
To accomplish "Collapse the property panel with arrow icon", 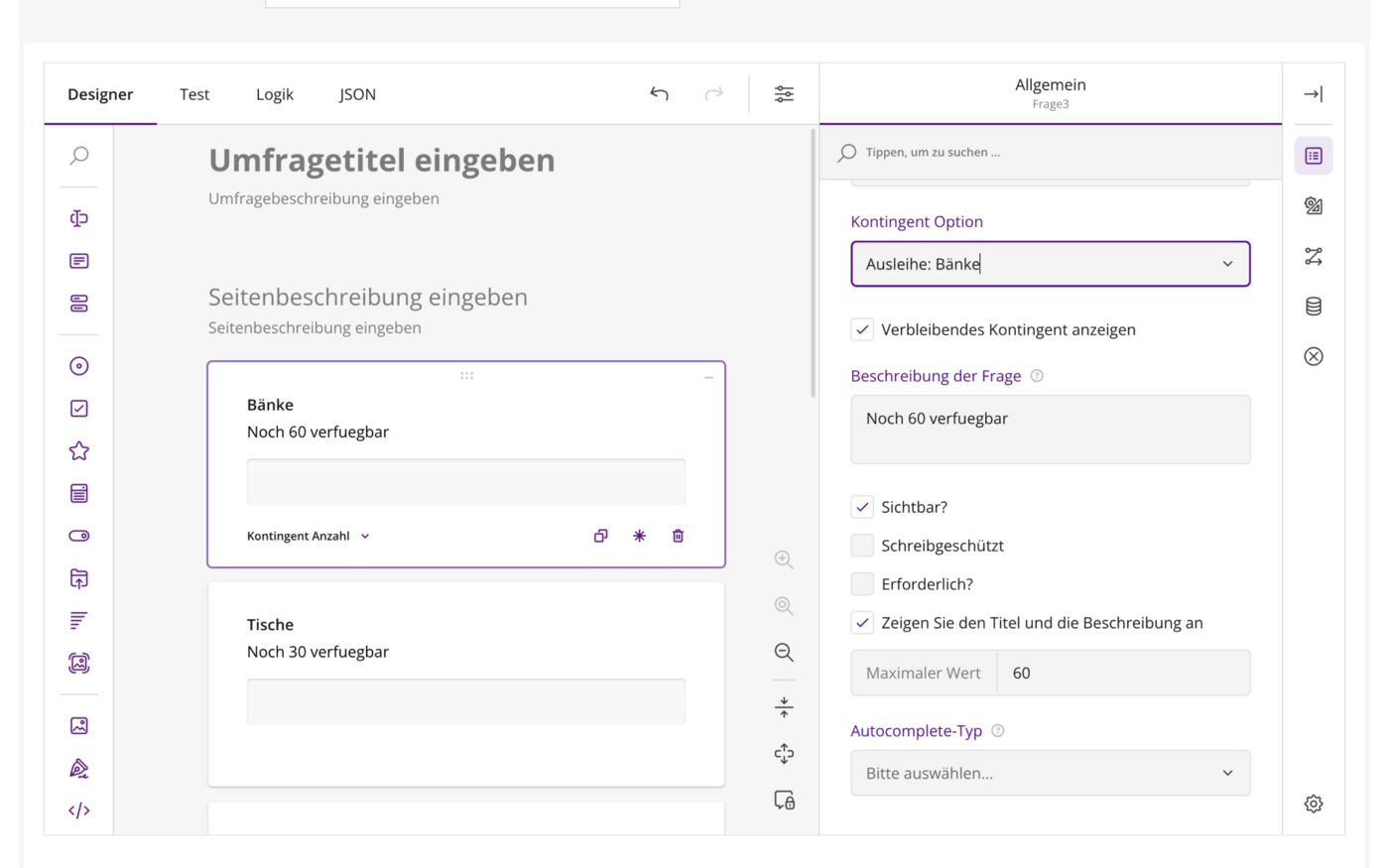I will coord(1314,94).
